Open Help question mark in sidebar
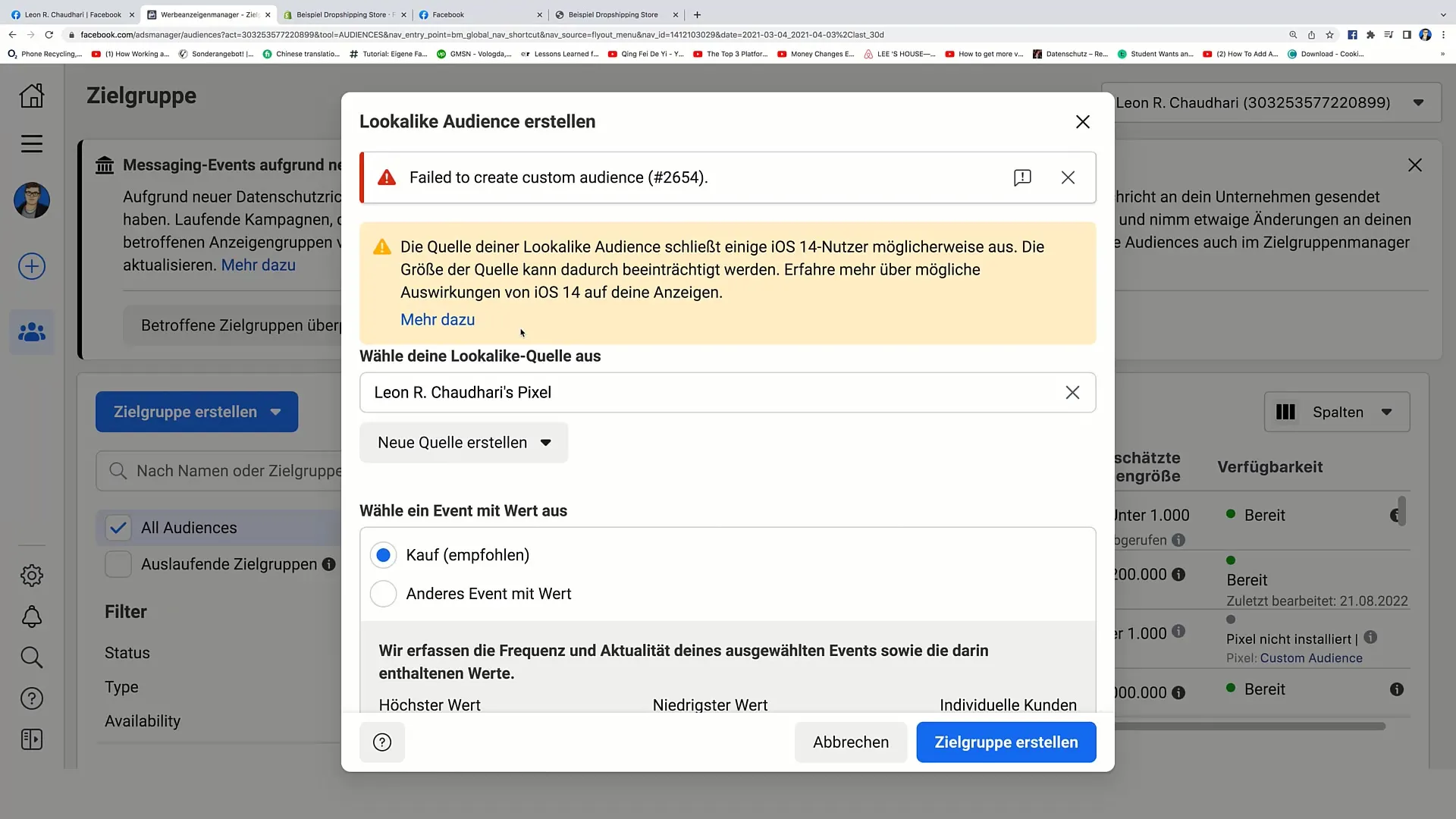1456x819 pixels. [32, 698]
